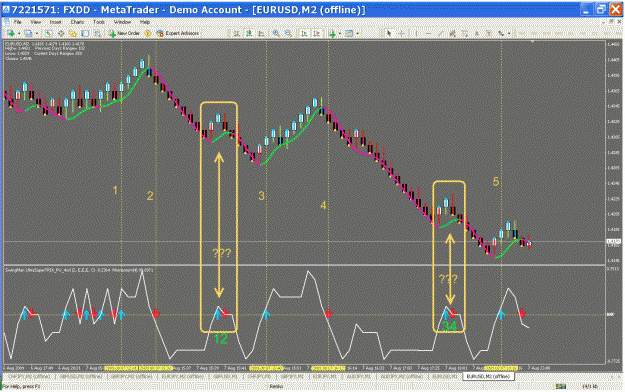Open the Help menu

[145, 22]
